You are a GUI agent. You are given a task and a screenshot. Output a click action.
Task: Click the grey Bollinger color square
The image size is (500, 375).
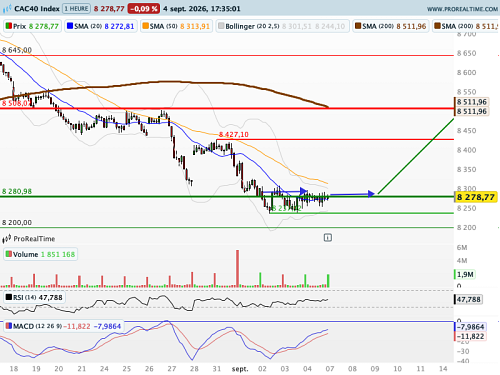[221, 26]
